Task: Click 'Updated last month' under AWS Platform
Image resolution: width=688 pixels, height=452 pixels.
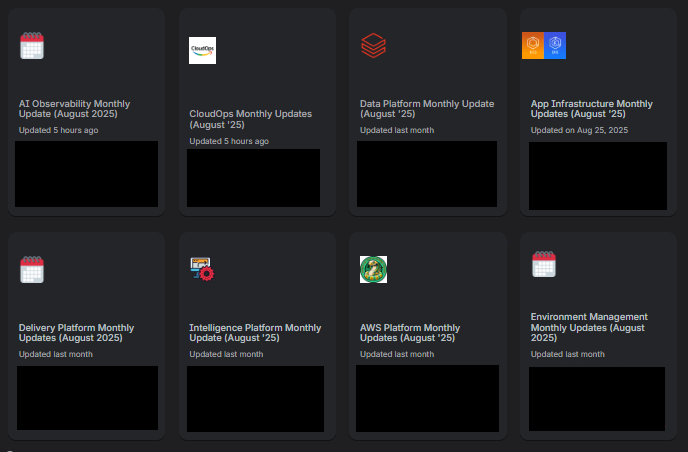Action: [397, 354]
